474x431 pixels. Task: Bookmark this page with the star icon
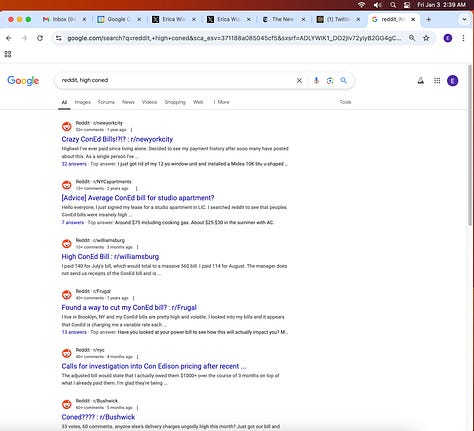(426, 38)
